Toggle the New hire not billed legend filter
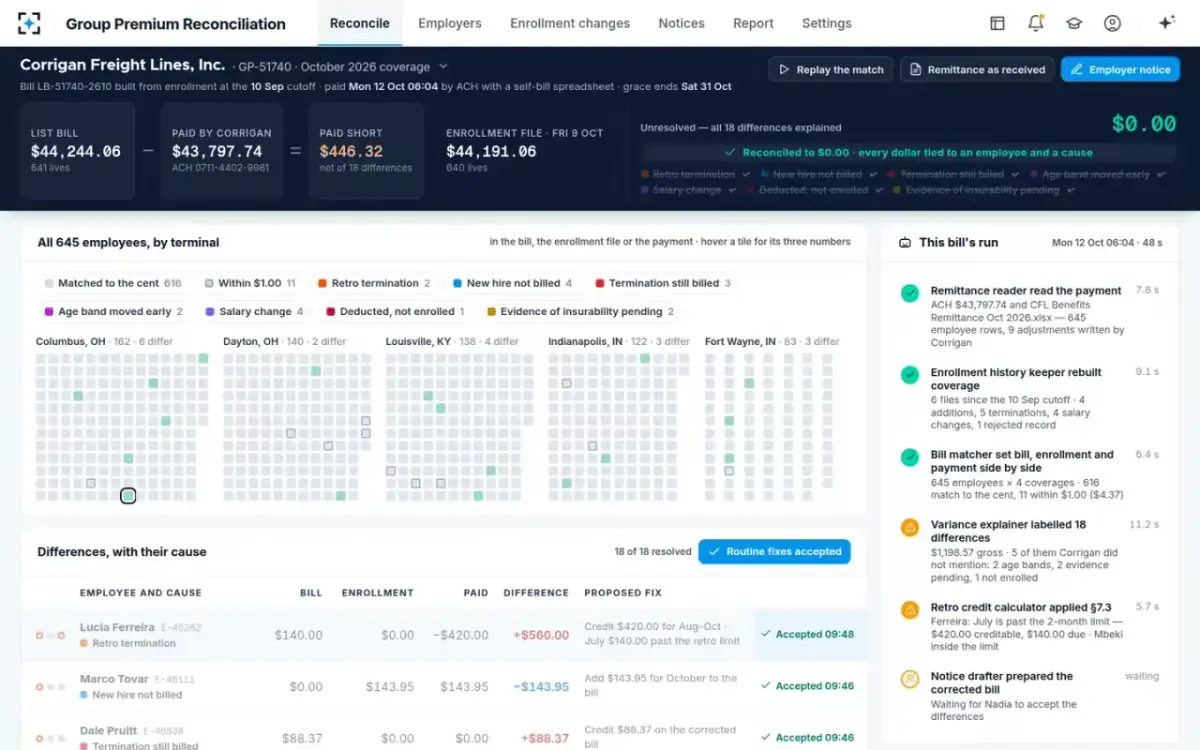The width and height of the screenshot is (1200, 750). tap(512, 283)
